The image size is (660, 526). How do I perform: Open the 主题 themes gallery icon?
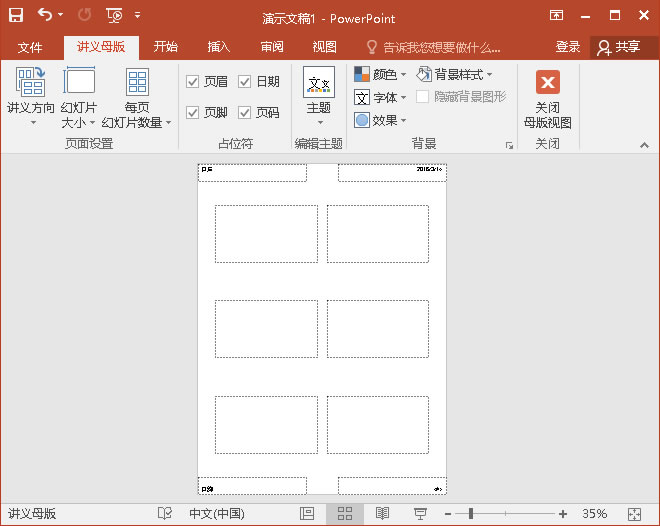pos(319,82)
